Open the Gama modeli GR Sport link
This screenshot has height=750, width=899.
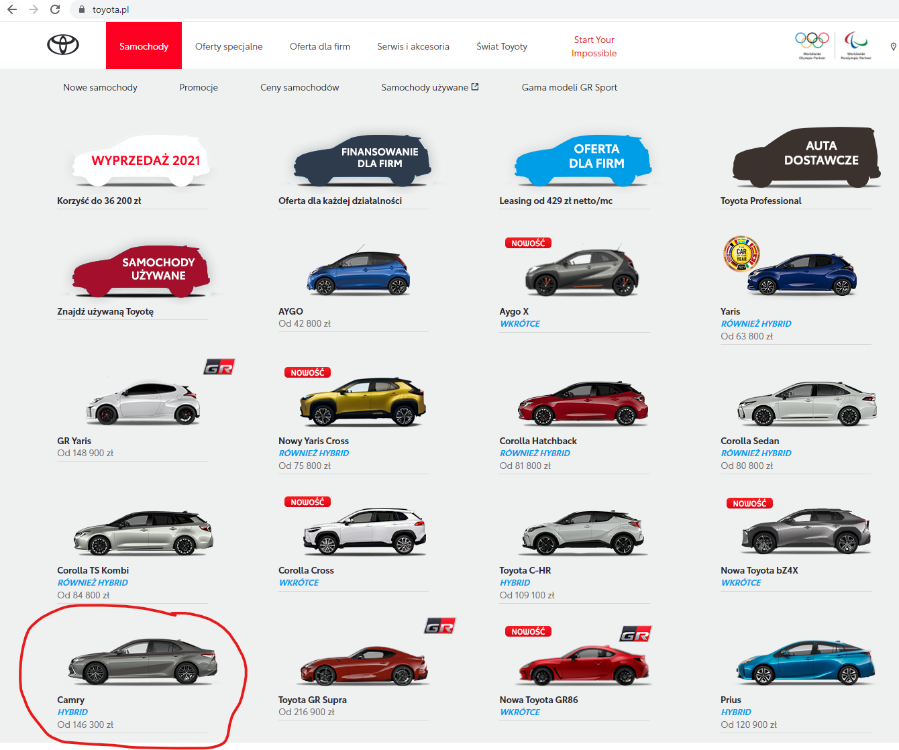pos(569,87)
